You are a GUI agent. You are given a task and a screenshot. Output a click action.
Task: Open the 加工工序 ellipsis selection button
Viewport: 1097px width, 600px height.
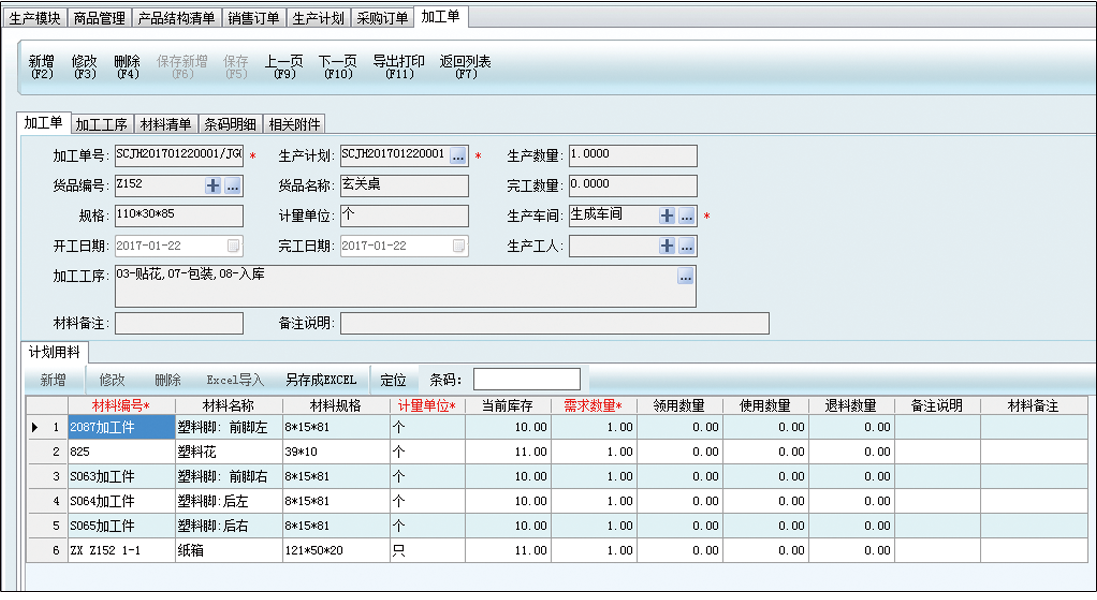click(x=685, y=277)
